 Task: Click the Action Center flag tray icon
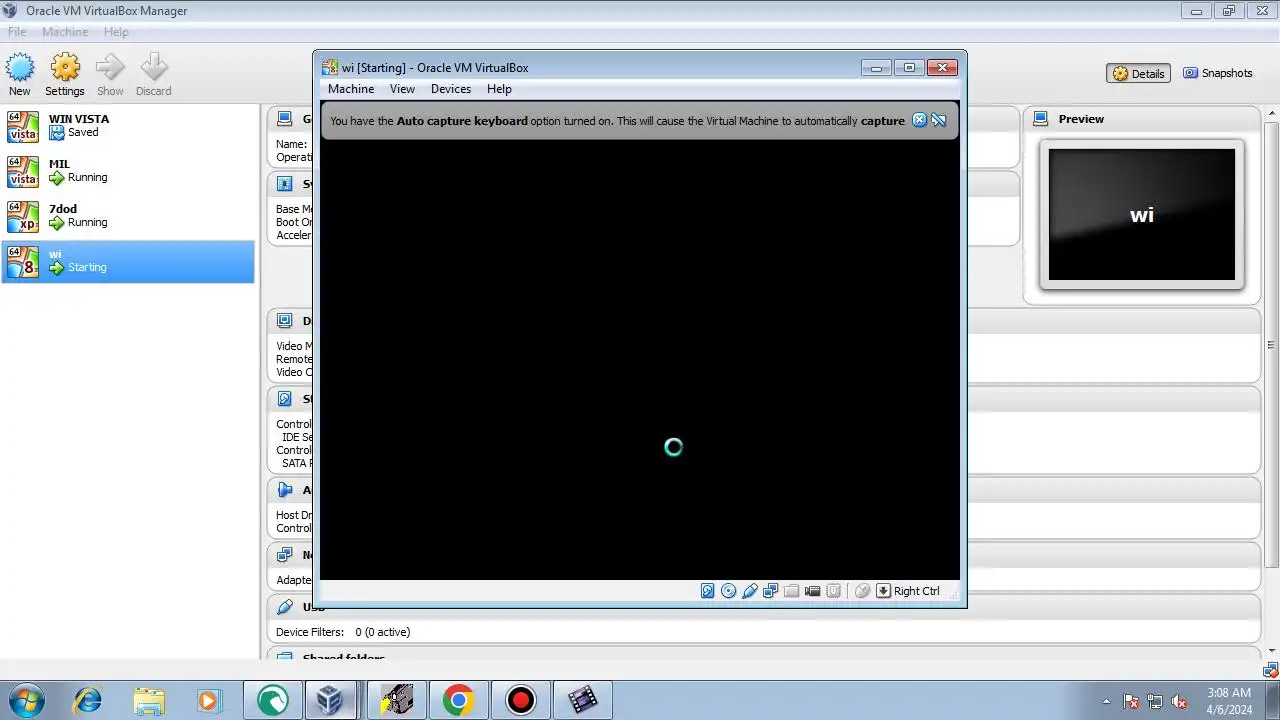(x=1132, y=701)
